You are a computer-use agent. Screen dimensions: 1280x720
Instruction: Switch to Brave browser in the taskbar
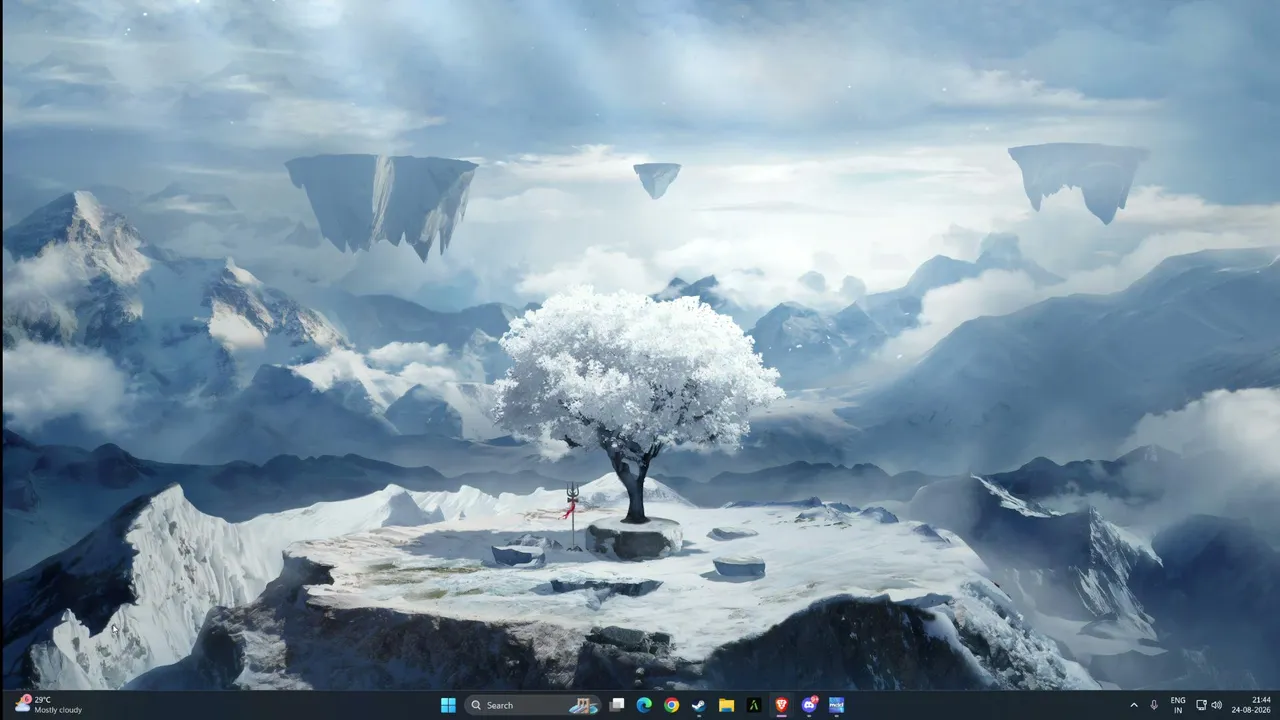coord(781,705)
